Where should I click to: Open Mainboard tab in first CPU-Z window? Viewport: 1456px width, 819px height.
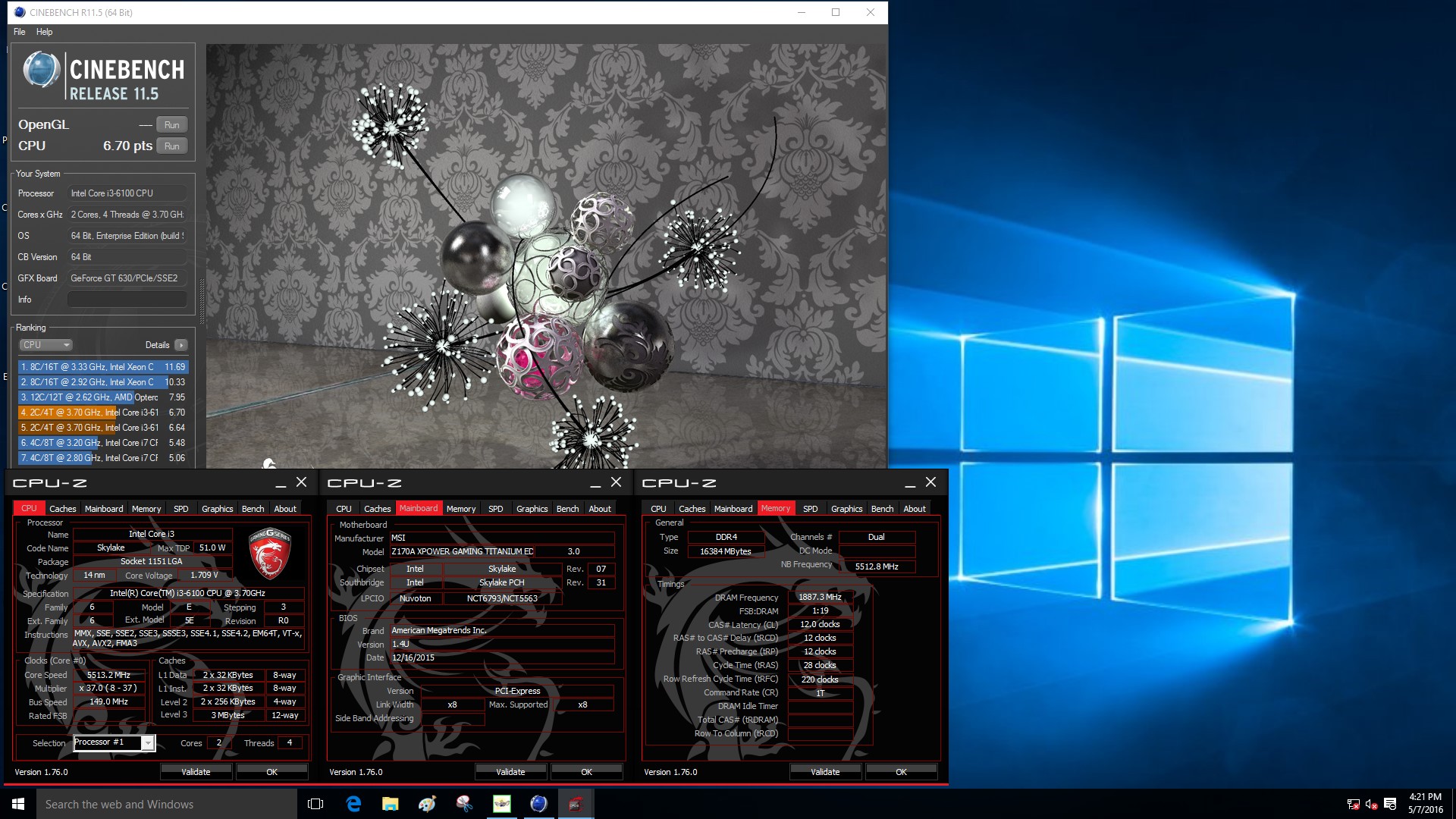click(x=104, y=509)
